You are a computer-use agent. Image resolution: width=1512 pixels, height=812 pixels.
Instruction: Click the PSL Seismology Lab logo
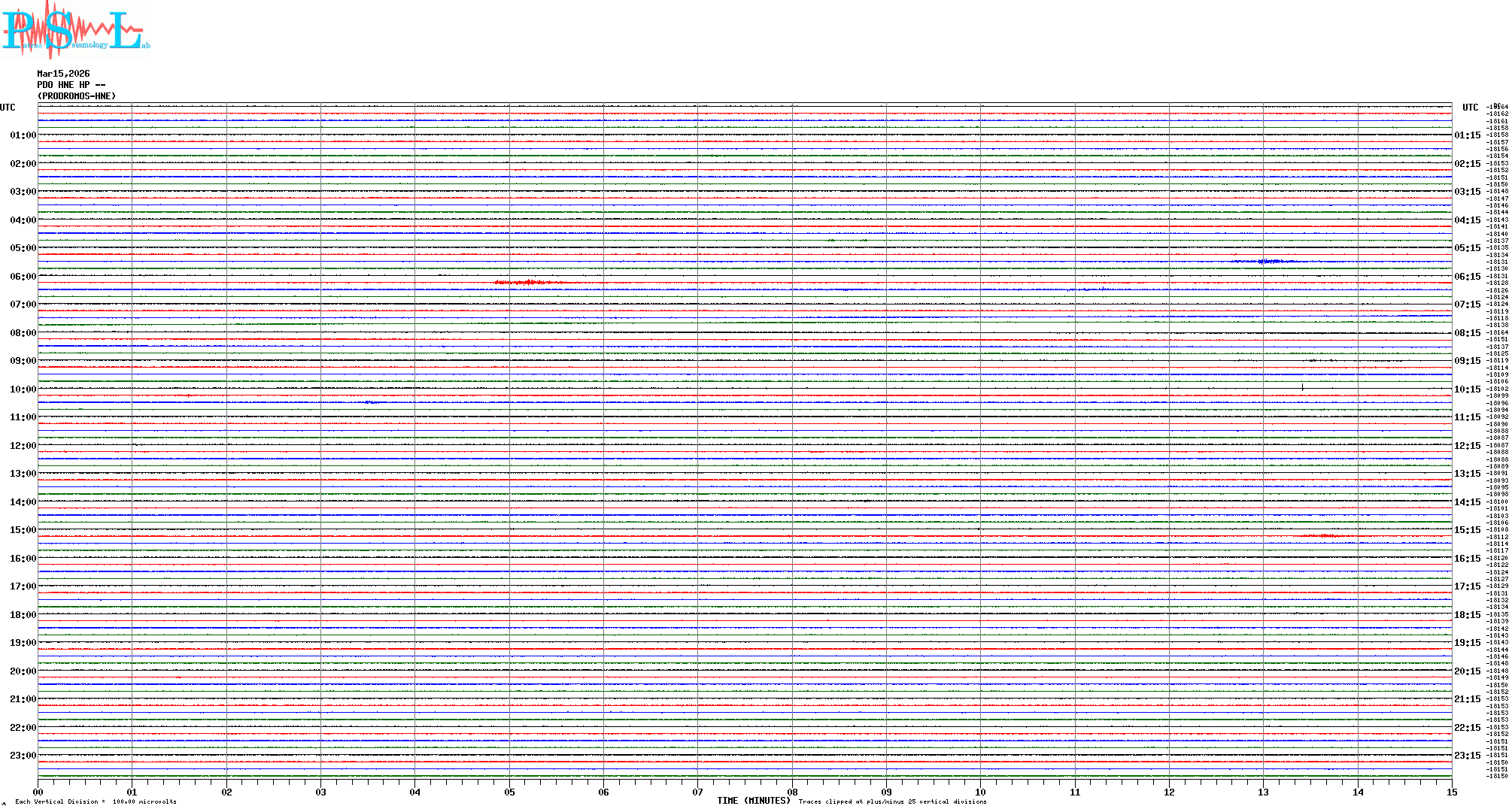click(75, 30)
